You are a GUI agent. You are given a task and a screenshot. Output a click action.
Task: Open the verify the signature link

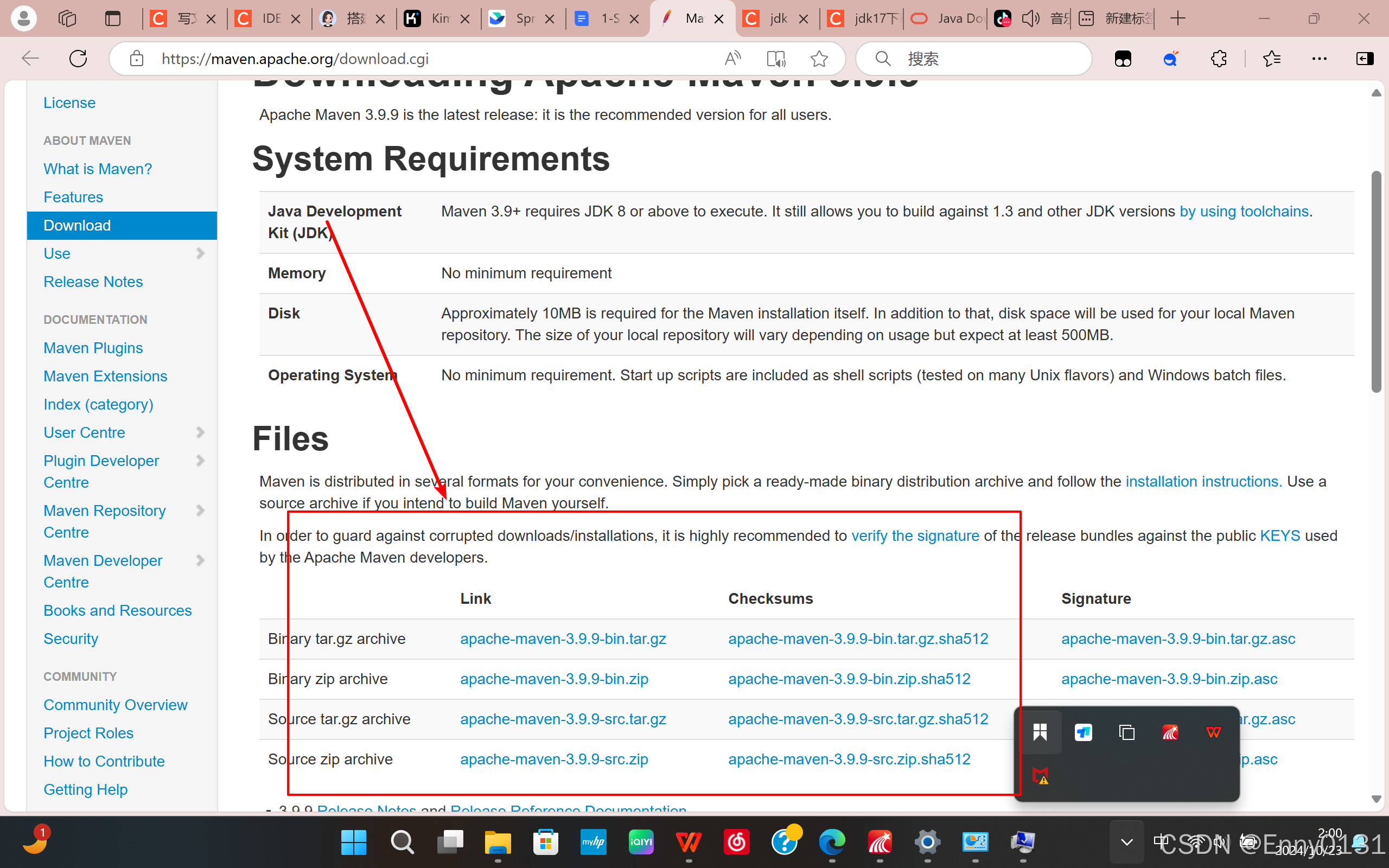(915, 535)
